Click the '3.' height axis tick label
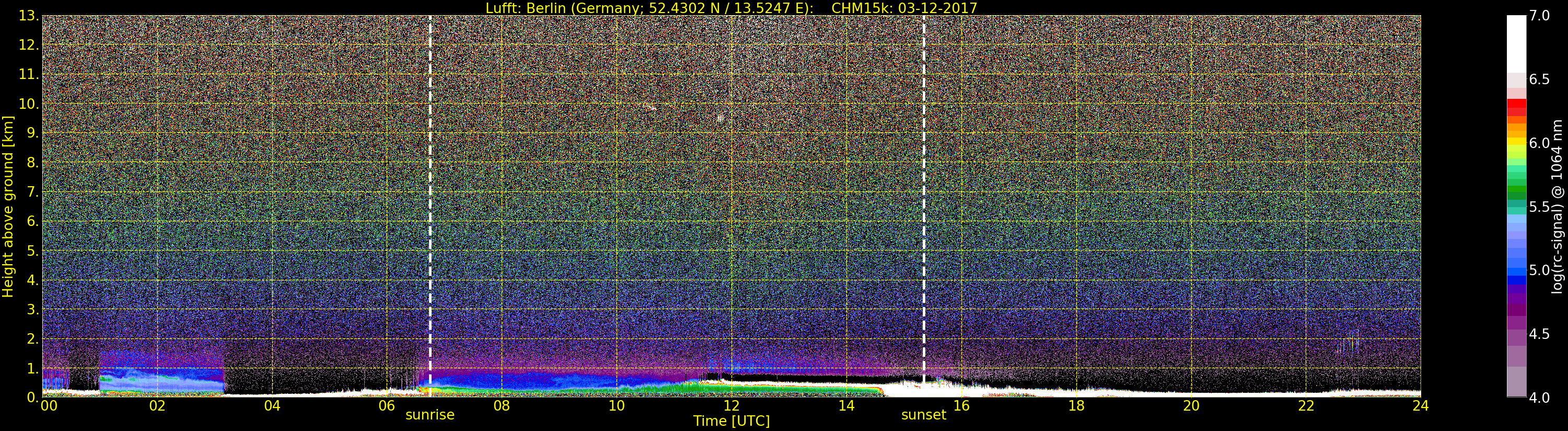The image size is (1568, 431). pos(32,309)
